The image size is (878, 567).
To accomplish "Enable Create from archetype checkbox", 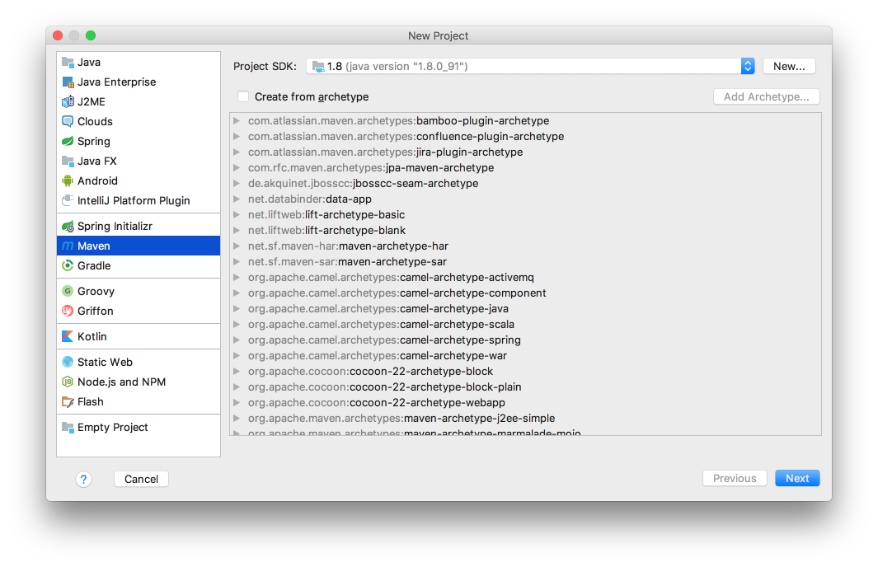I will click(x=243, y=97).
